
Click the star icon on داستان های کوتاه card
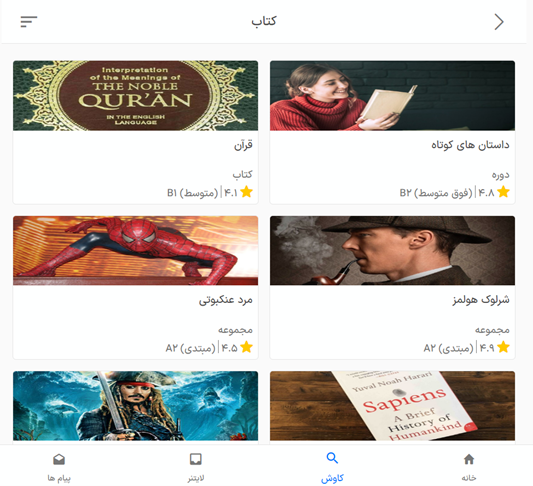click(503, 192)
